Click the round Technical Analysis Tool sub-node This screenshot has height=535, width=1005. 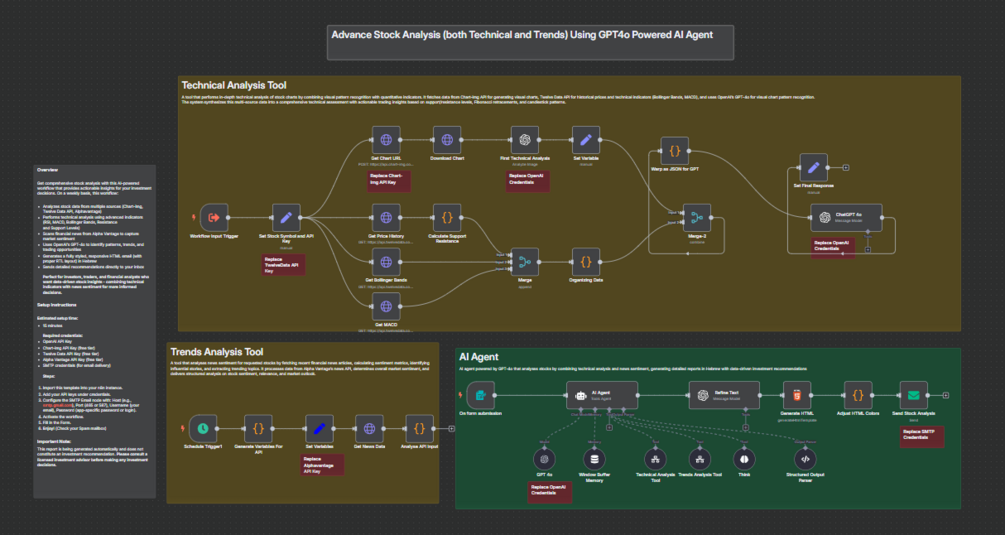point(655,459)
